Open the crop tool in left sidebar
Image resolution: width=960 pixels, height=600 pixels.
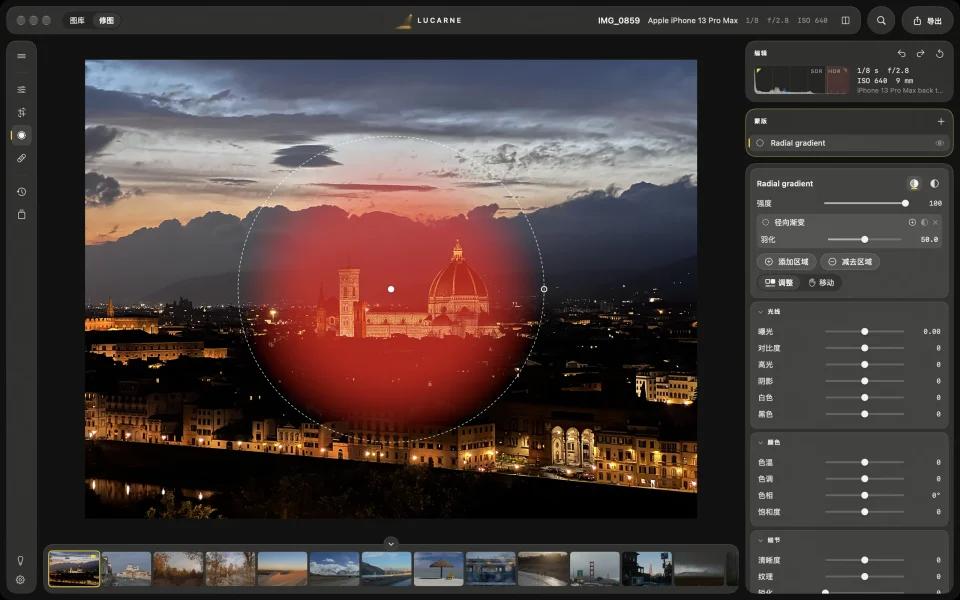point(21,113)
